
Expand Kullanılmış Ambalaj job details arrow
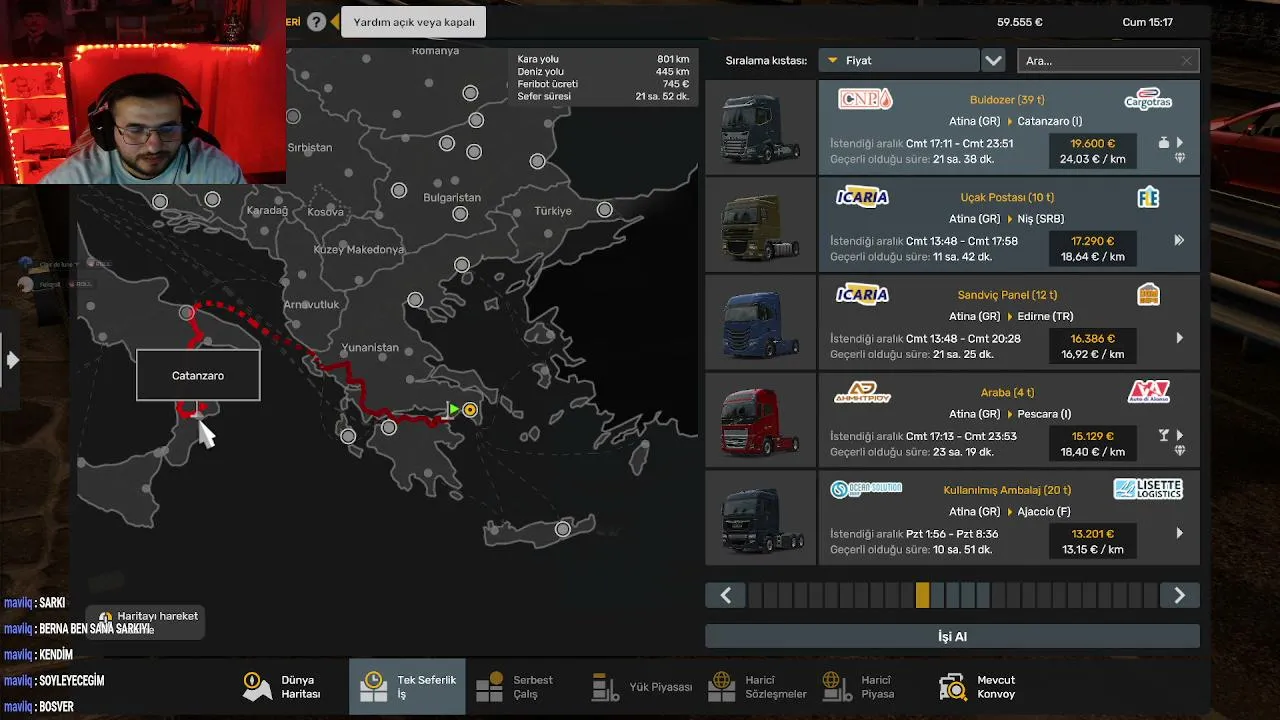pyautogui.click(x=1180, y=533)
